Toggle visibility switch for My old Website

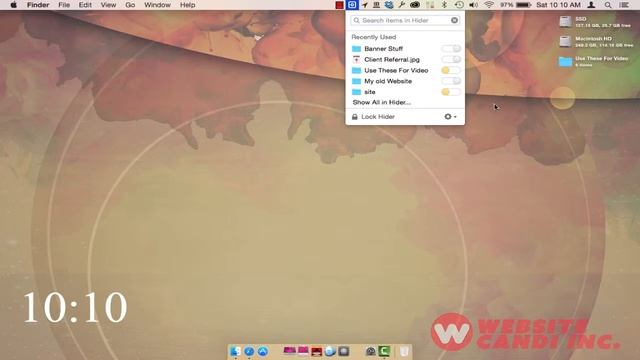pos(451,81)
